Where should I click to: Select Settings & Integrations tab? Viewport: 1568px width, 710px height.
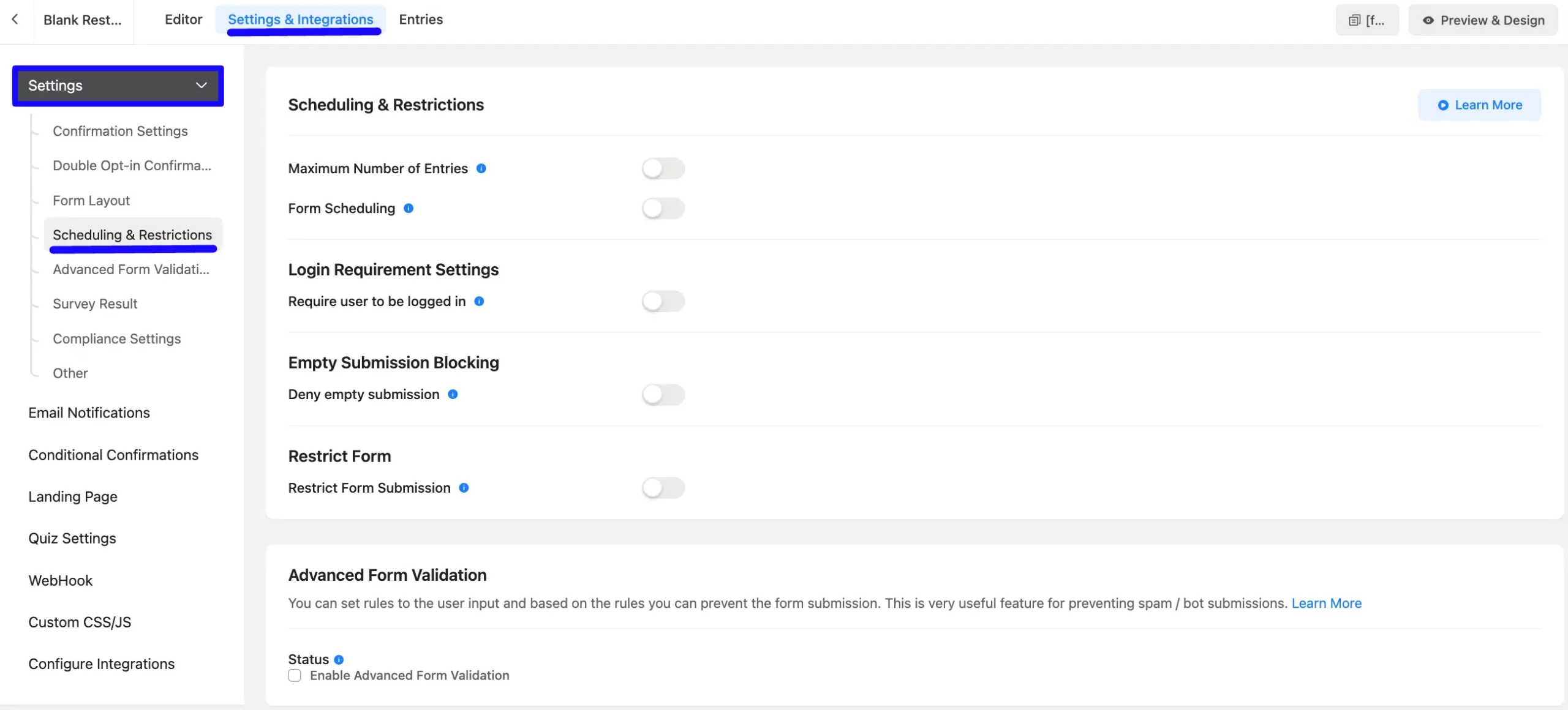pyautogui.click(x=300, y=20)
